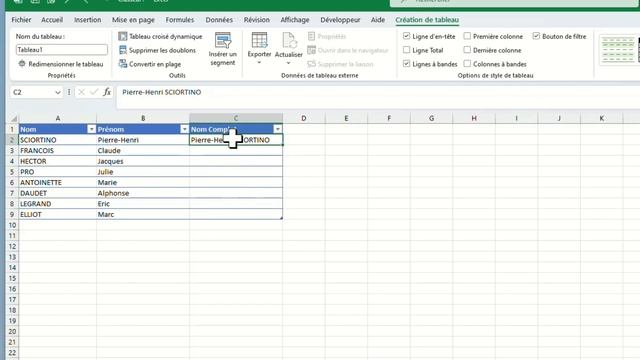Click the table name field Tableau1
Screen dimensions: 640x360
click(62, 50)
